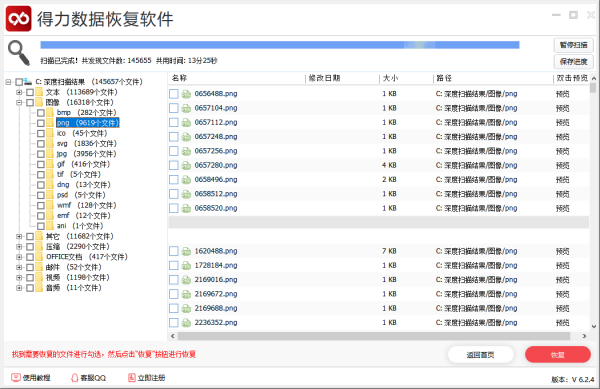Enable the checkbox for 2169016.png
This screenshot has width=600, height=389.
(x=174, y=280)
